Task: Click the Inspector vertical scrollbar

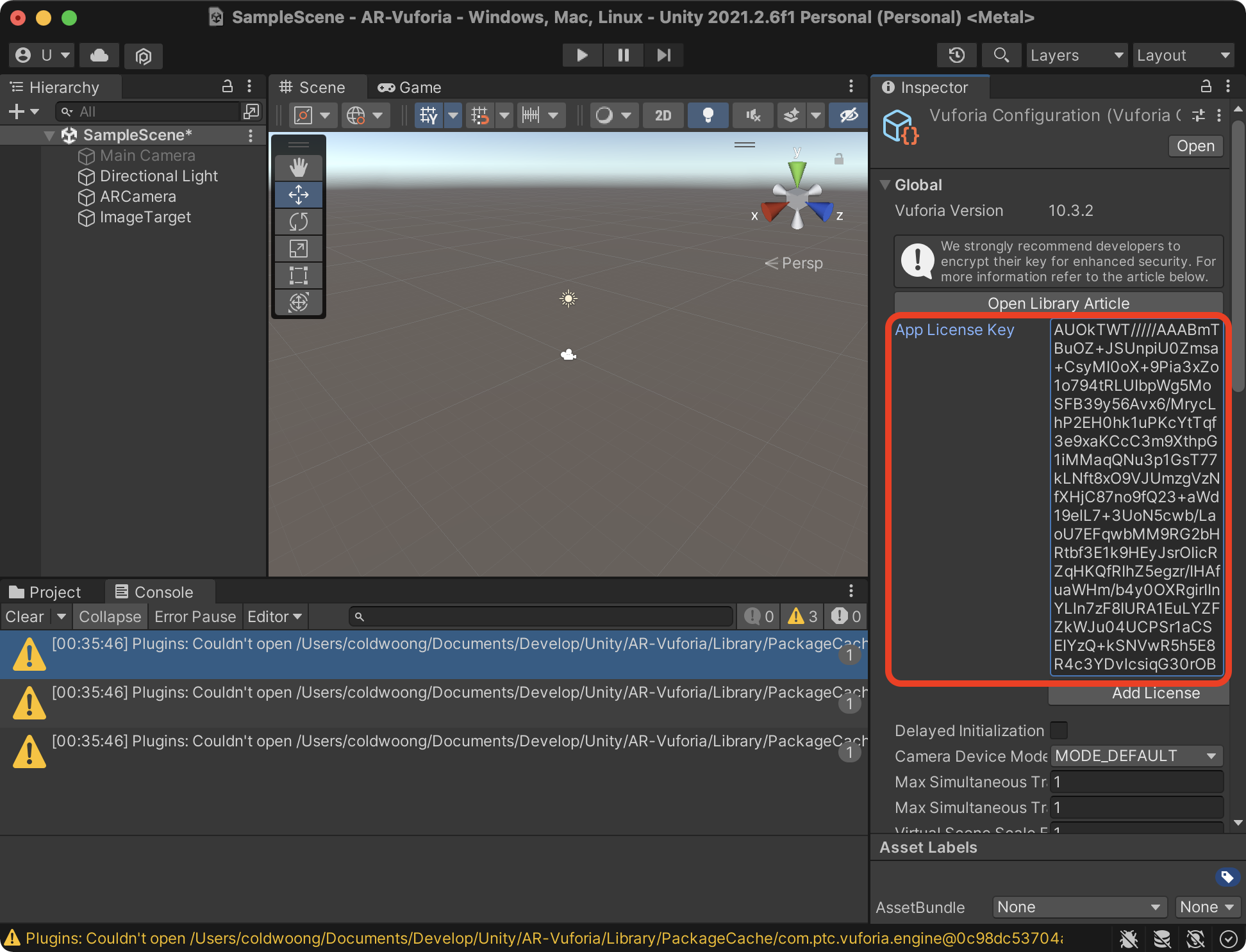Action: (x=1238, y=256)
